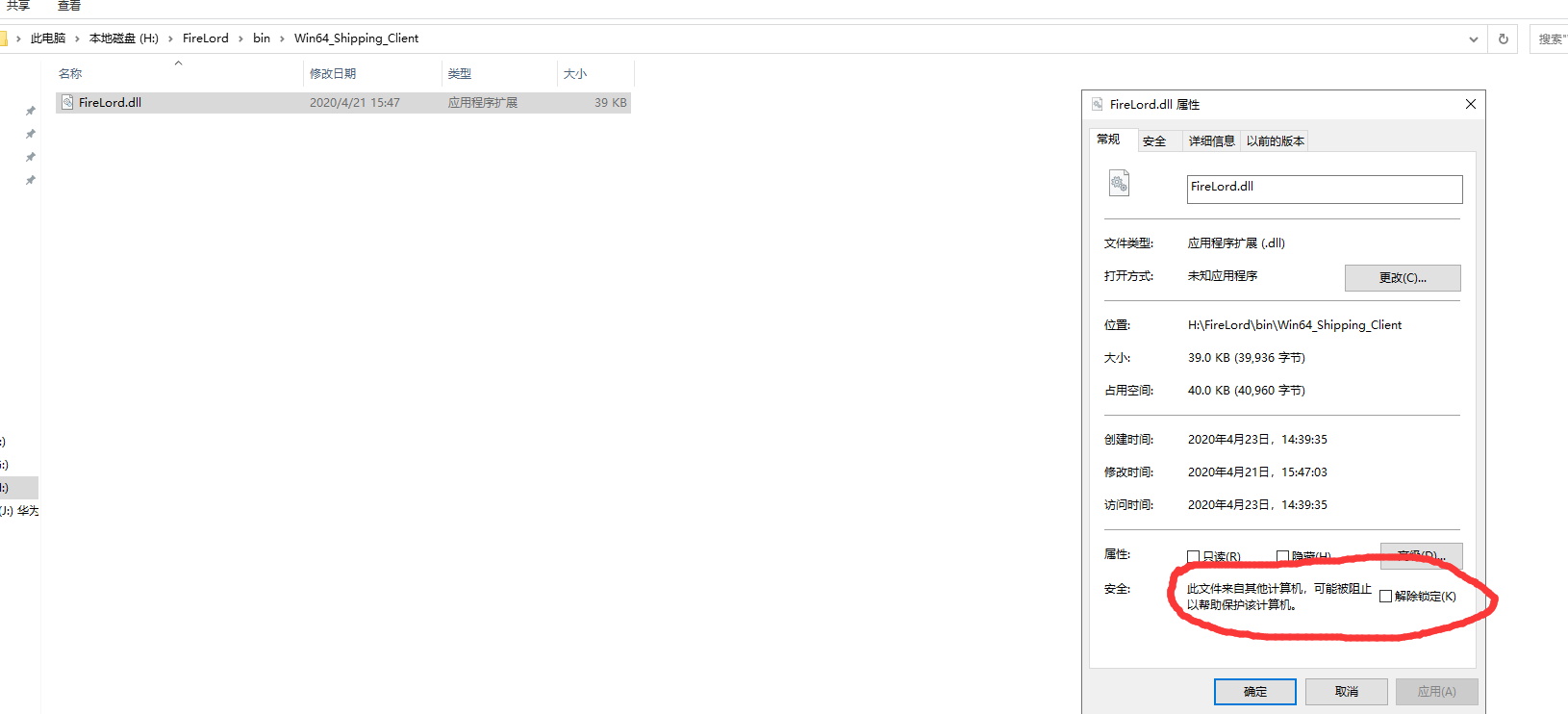
Task: Sort by the 修改日期 column header
Action: tap(372, 74)
